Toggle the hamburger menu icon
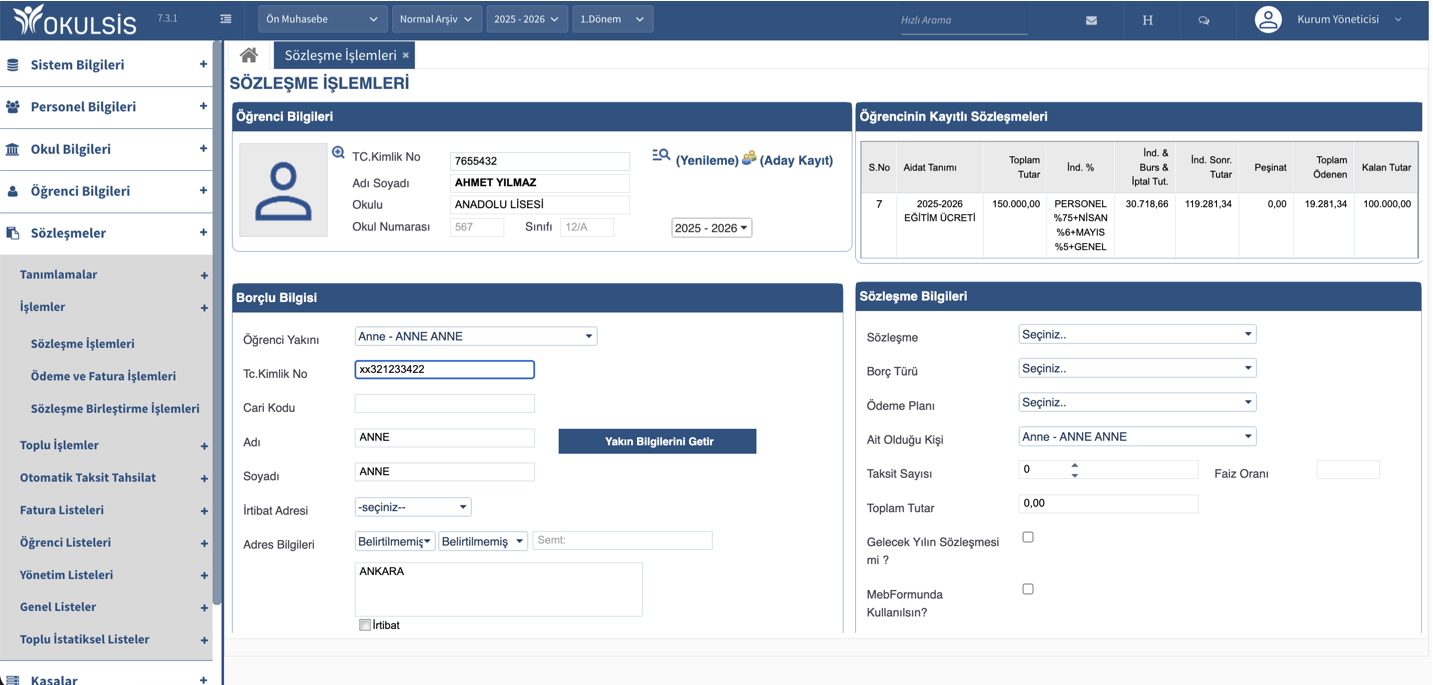 [226, 19]
